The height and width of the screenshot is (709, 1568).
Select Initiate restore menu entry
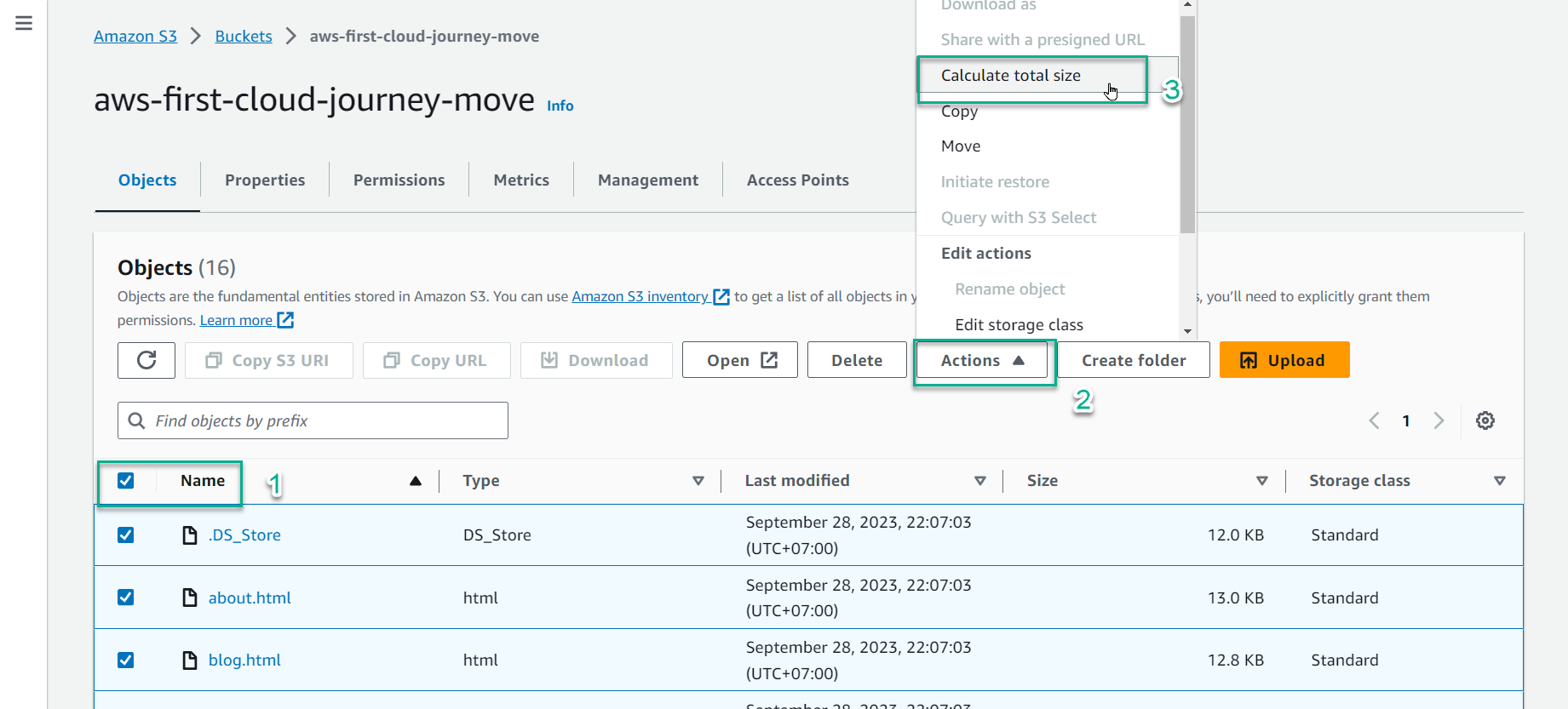[x=1048, y=182]
